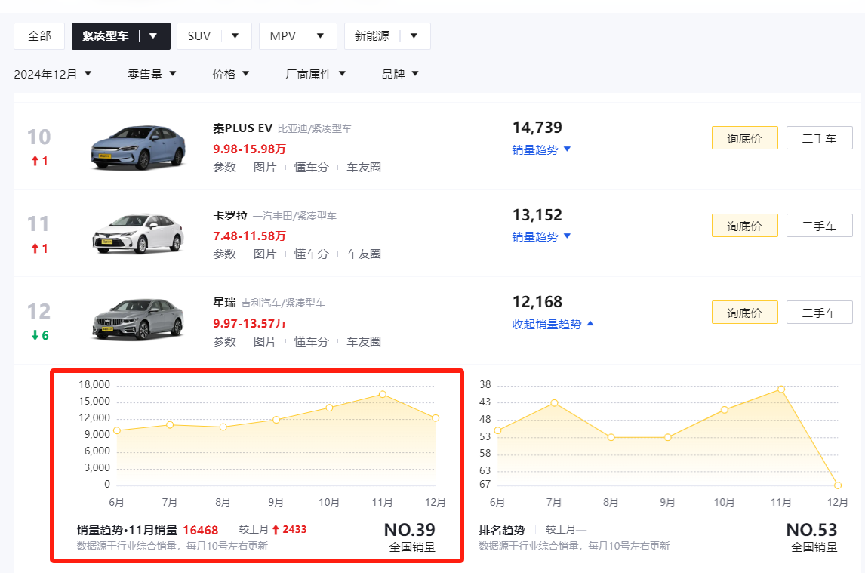Select the MPV category tab
This screenshot has height=573, width=865.
pyautogui.click(x=282, y=36)
